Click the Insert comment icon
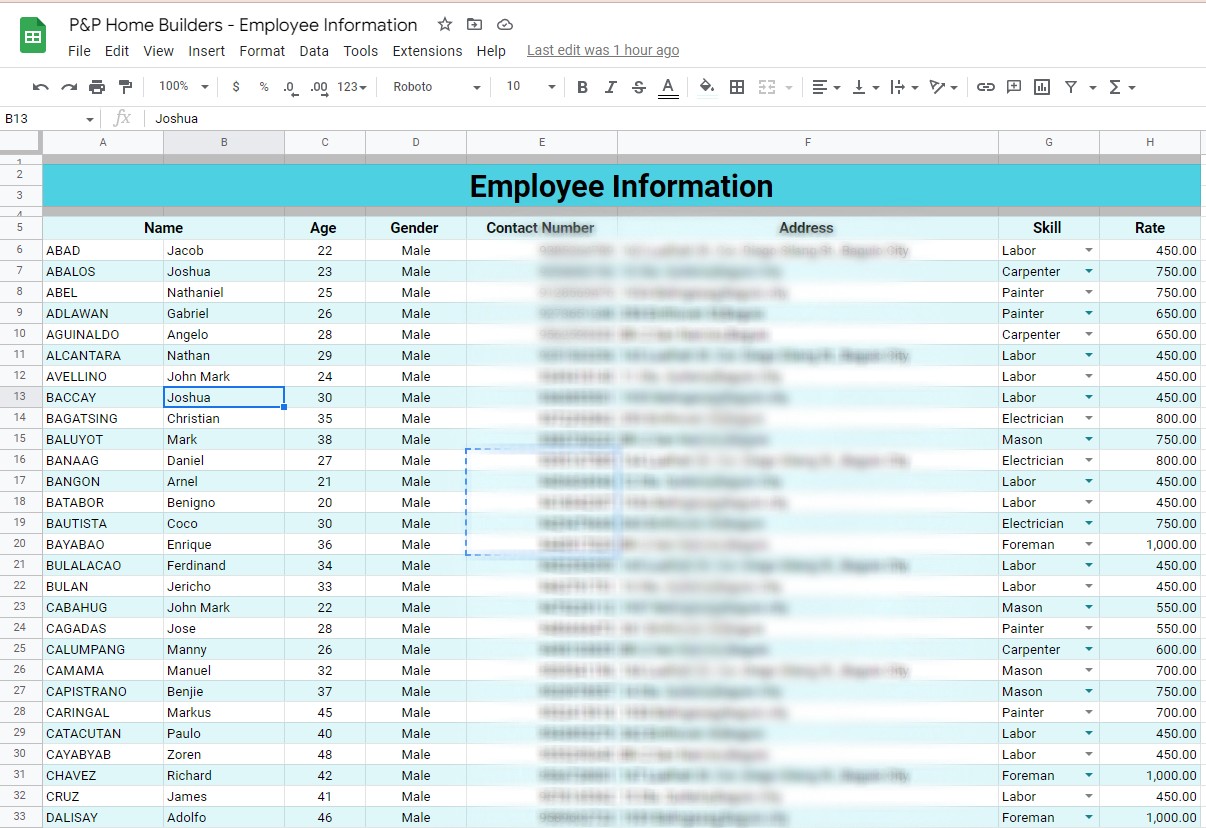The width and height of the screenshot is (1206, 828). pyautogui.click(x=1014, y=87)
